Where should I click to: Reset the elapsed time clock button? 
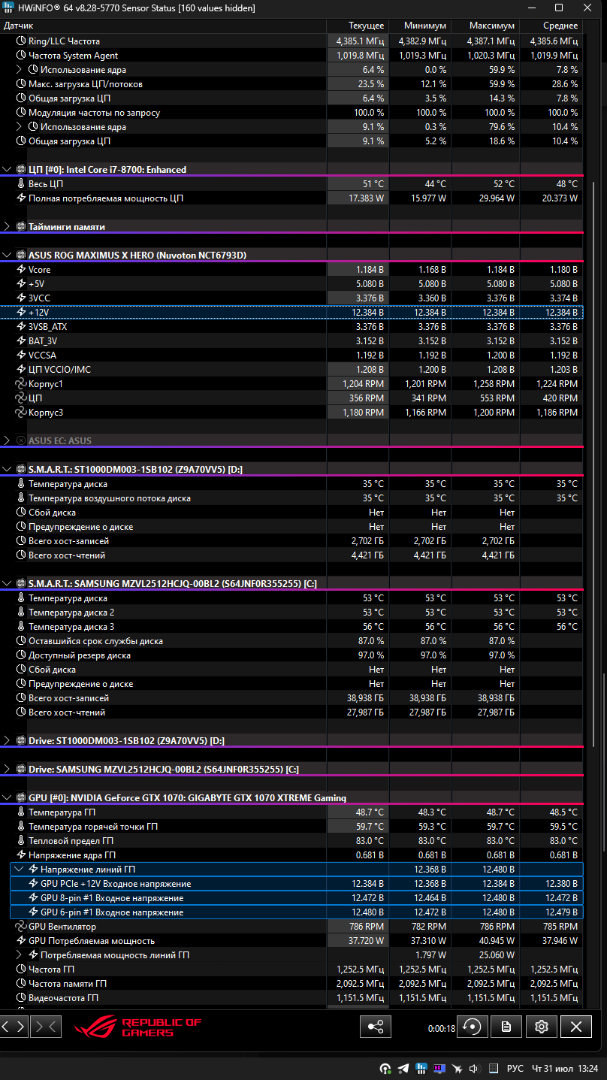[x=472, y=1027]
